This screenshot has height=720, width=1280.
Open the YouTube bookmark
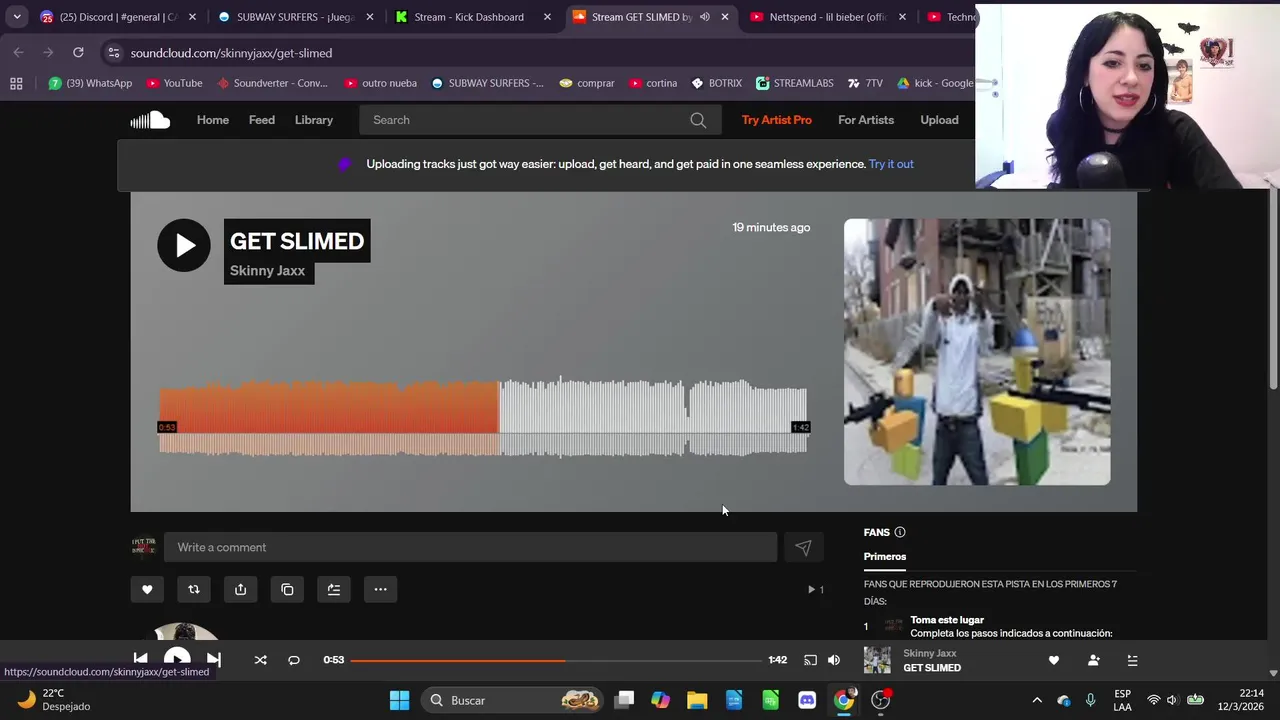point(174,83)
